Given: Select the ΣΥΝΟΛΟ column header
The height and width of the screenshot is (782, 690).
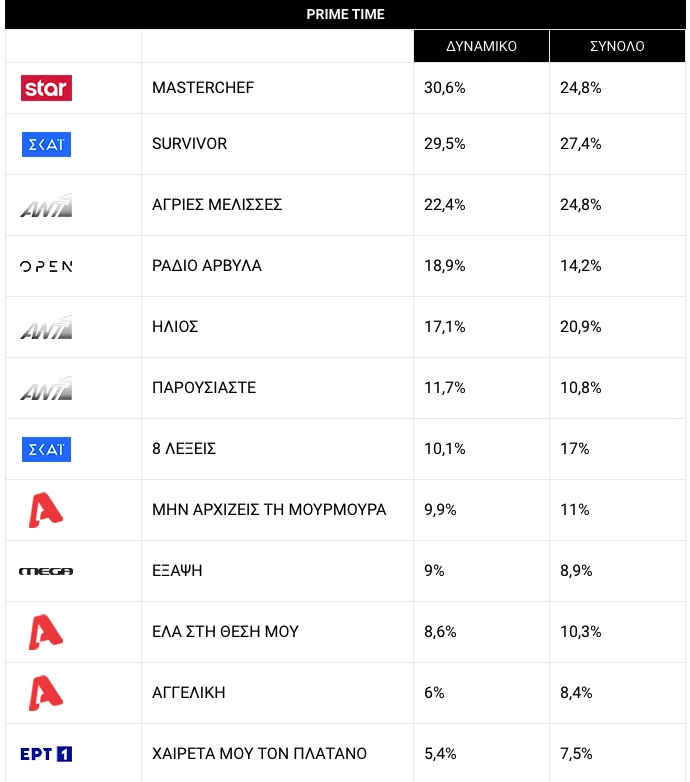Looking at the screenshot, I should pyautogui.click(x=617, y=46).
